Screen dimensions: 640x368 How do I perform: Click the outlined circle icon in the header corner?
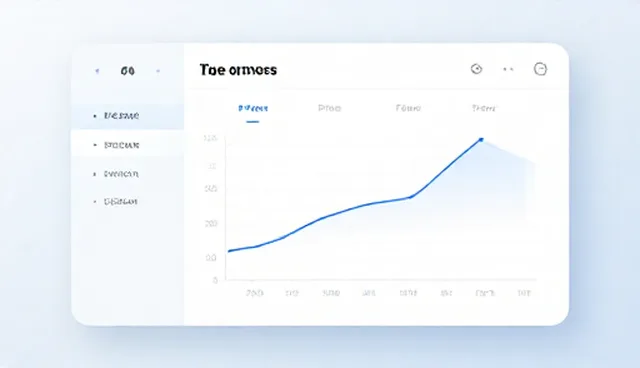540,69
